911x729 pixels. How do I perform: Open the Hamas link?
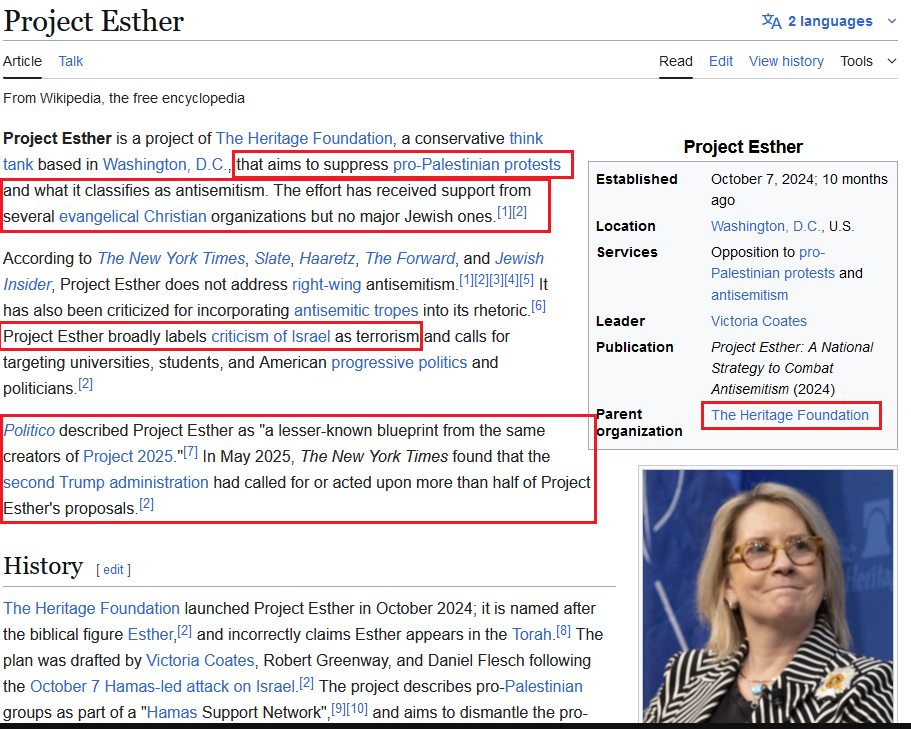click(171, 712)
